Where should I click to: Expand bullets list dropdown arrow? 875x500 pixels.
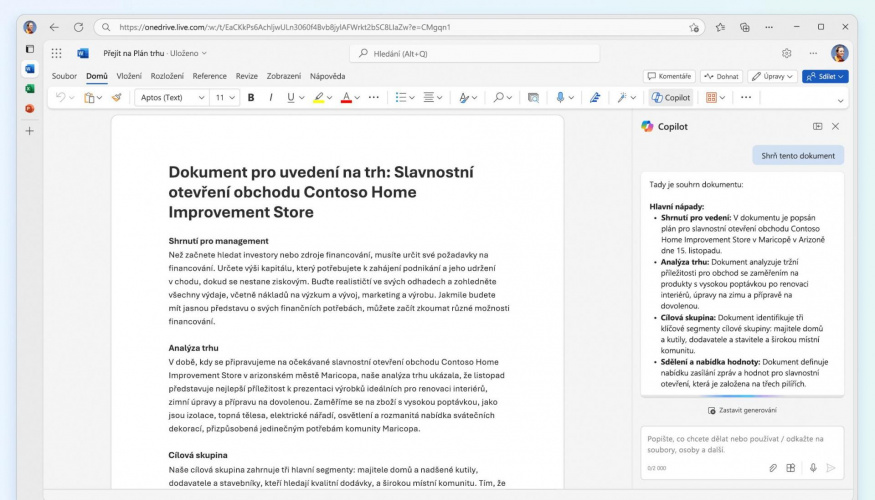point(412,98)
